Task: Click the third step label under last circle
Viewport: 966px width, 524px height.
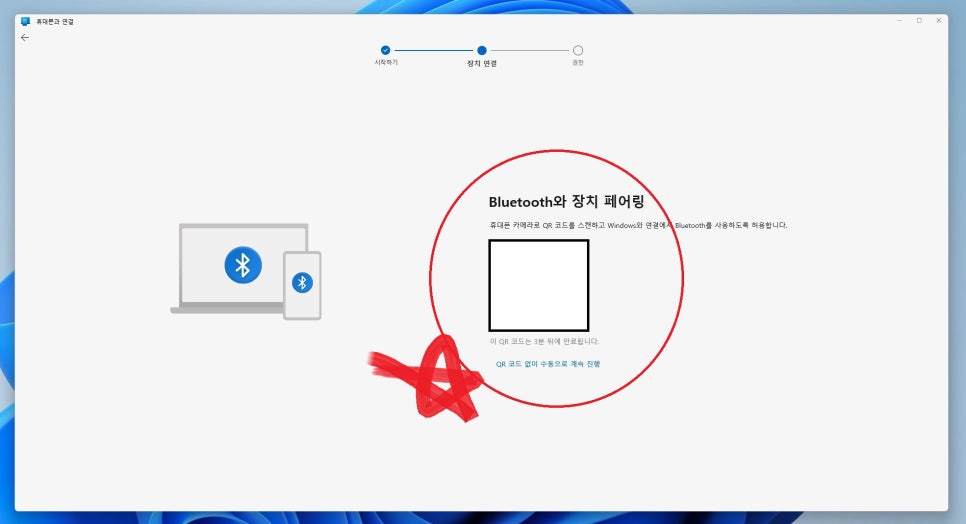Action: 578,63
